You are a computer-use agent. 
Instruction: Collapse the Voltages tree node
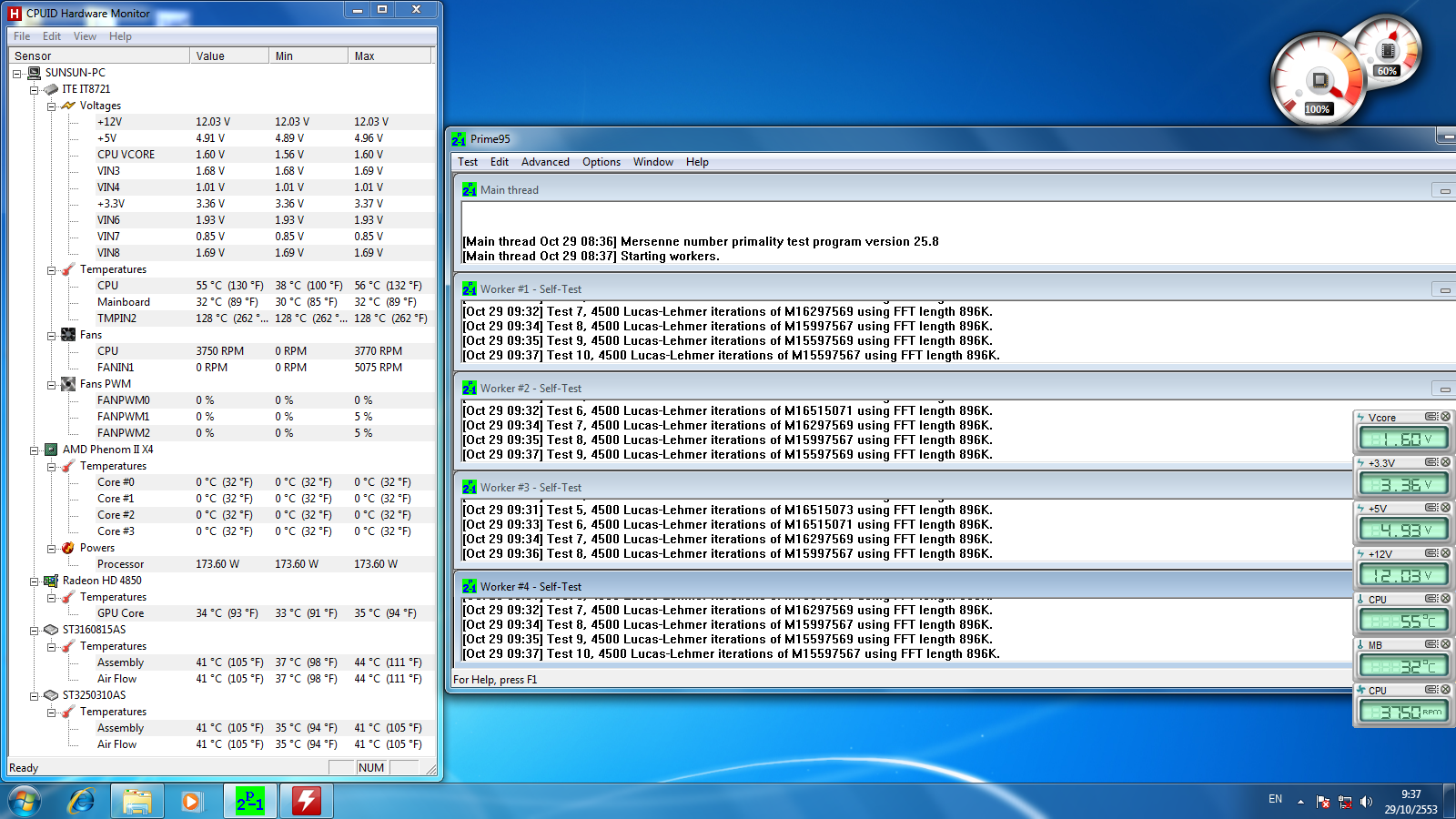pos(52,106)
